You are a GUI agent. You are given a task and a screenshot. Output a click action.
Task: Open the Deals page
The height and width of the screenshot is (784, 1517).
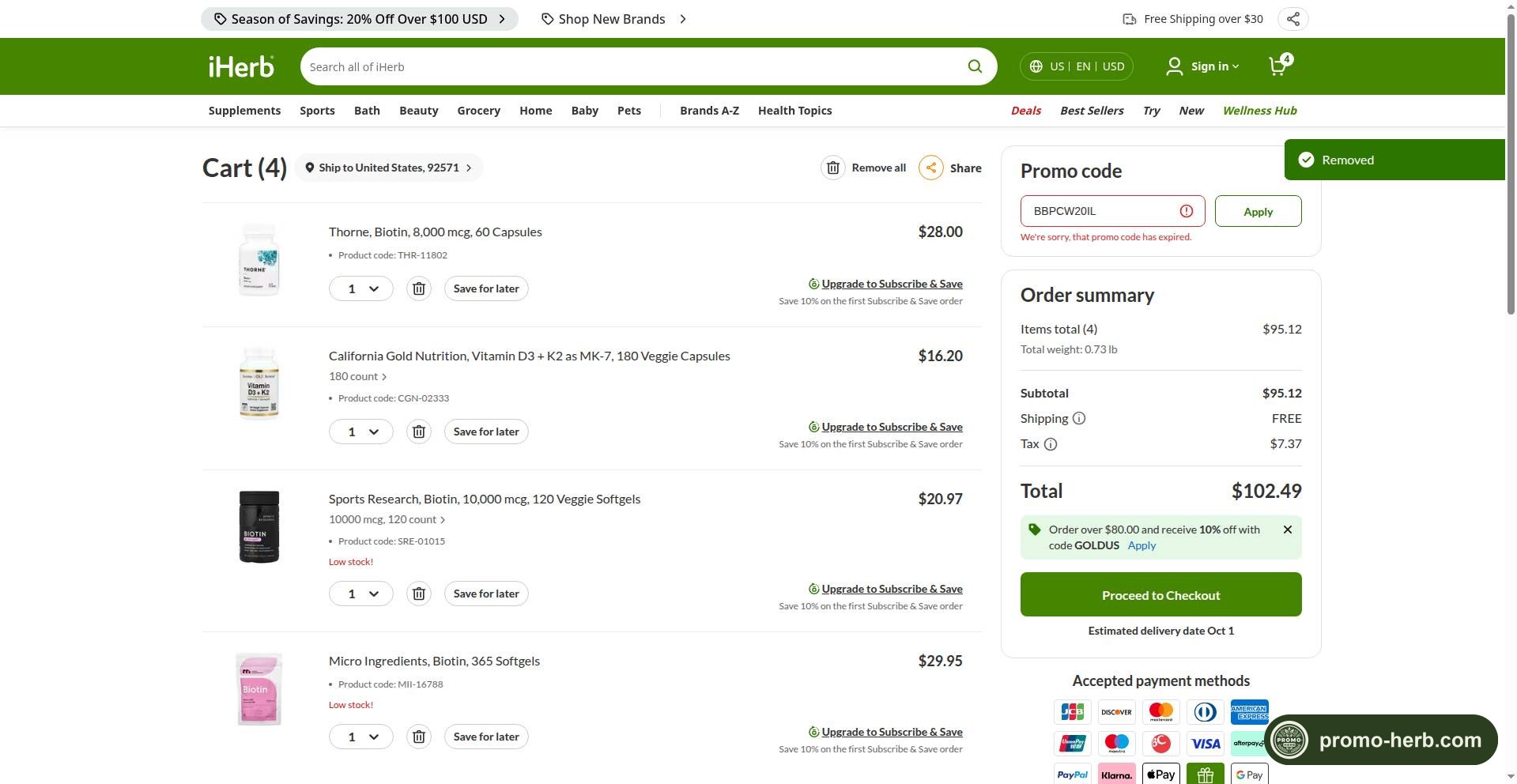(1025, 111)
